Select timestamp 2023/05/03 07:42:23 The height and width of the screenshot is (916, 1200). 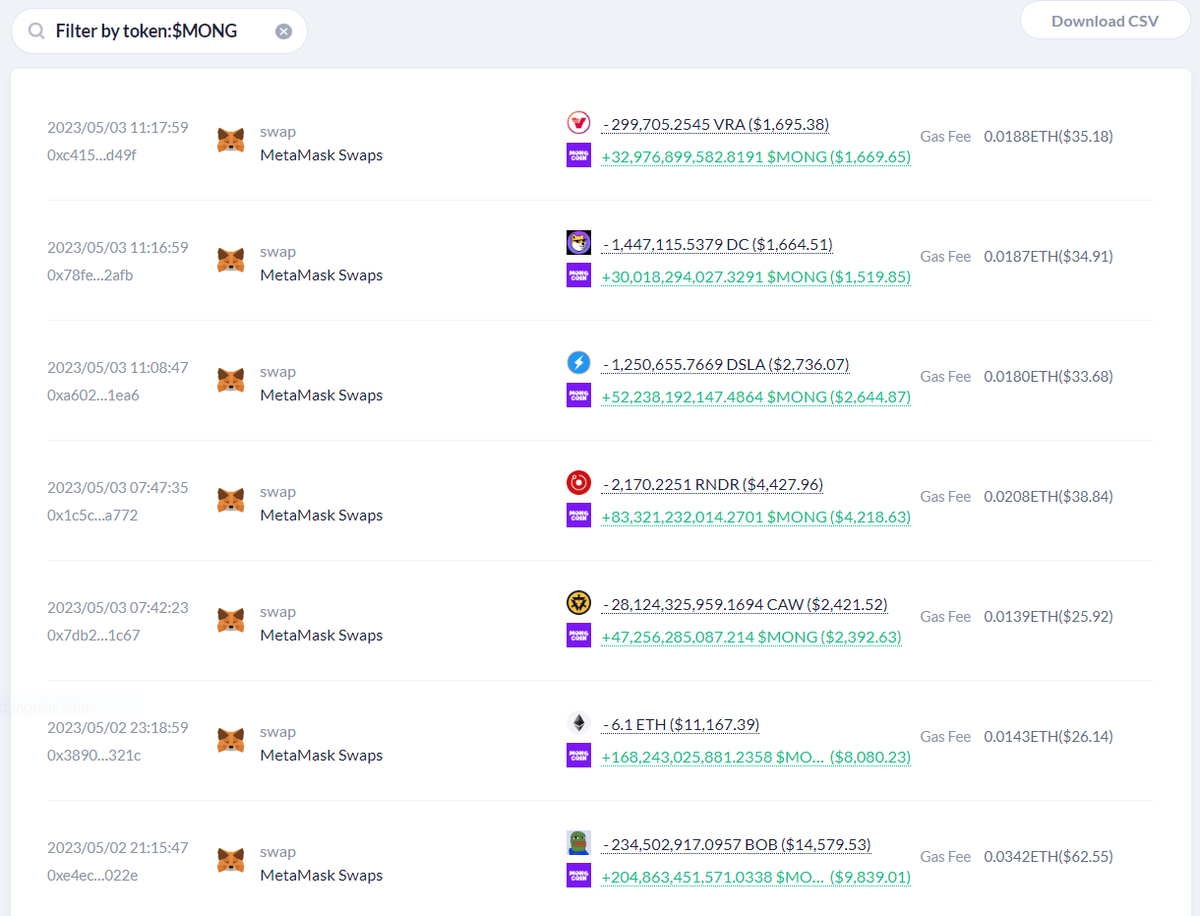pyautogui.click(x=118, y=607)
